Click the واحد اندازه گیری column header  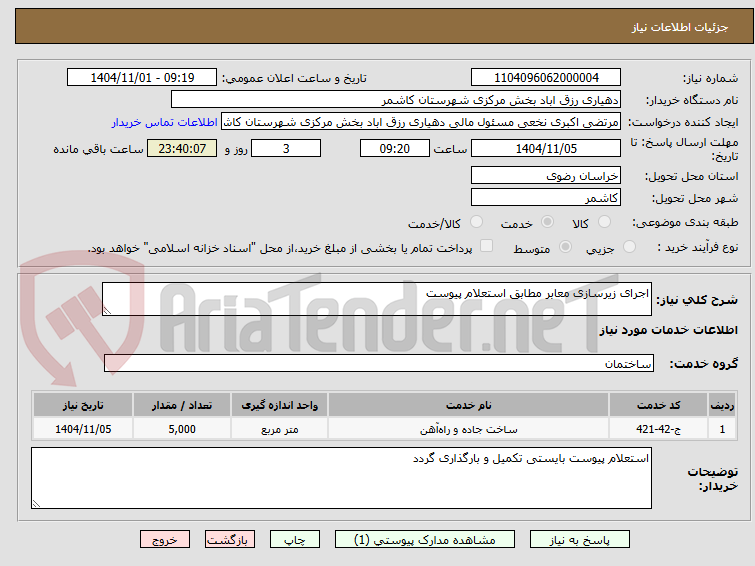[279, 405]
